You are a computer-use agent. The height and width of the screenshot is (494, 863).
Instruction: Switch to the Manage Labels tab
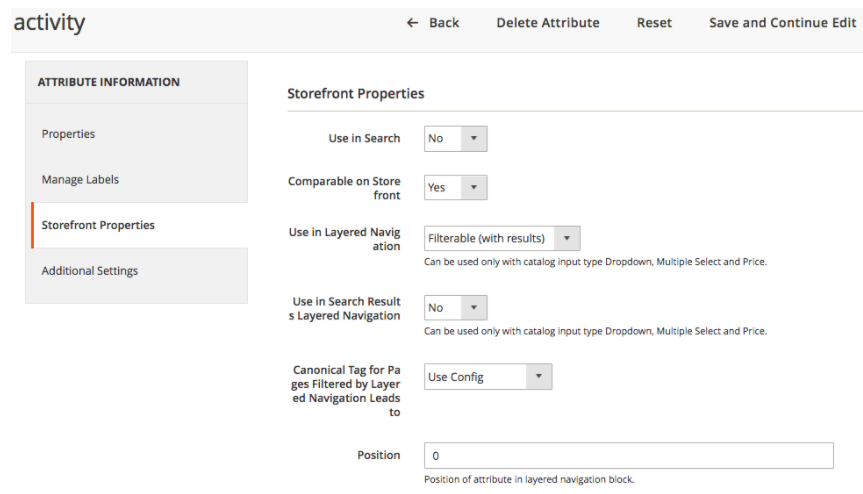coord(80,180)
